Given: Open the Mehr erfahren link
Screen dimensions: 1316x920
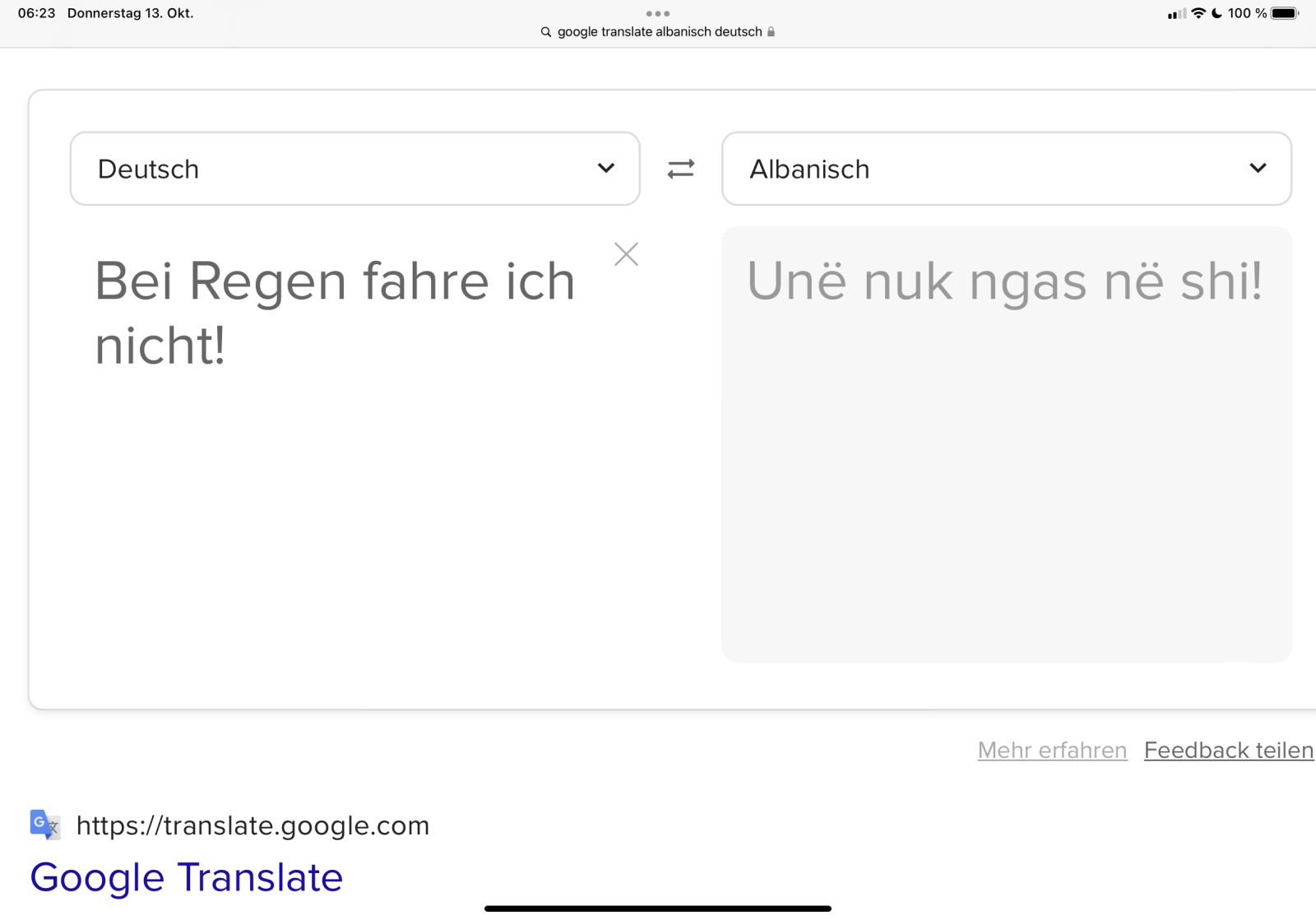Looking at the screenshot, I should 1052,750.
